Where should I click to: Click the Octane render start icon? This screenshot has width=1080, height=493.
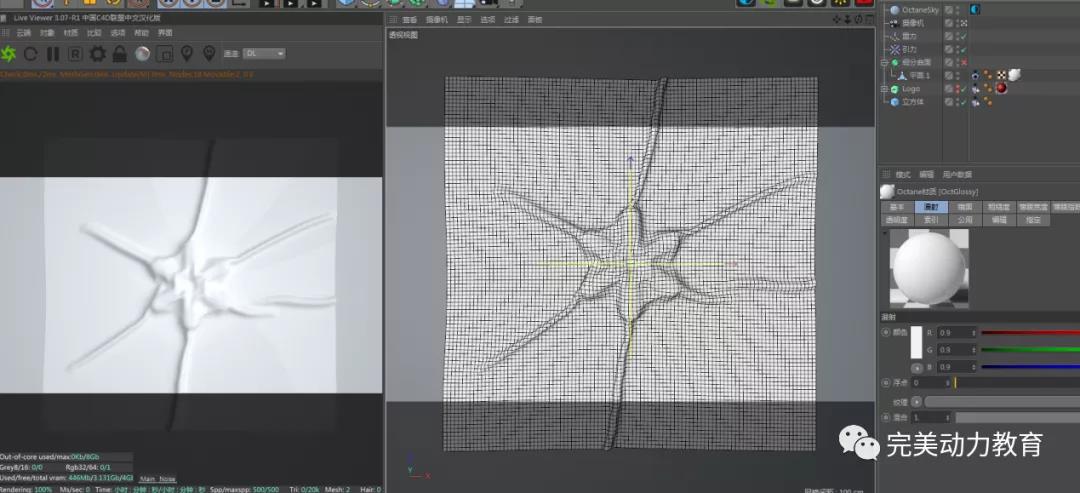click(9, 53)
